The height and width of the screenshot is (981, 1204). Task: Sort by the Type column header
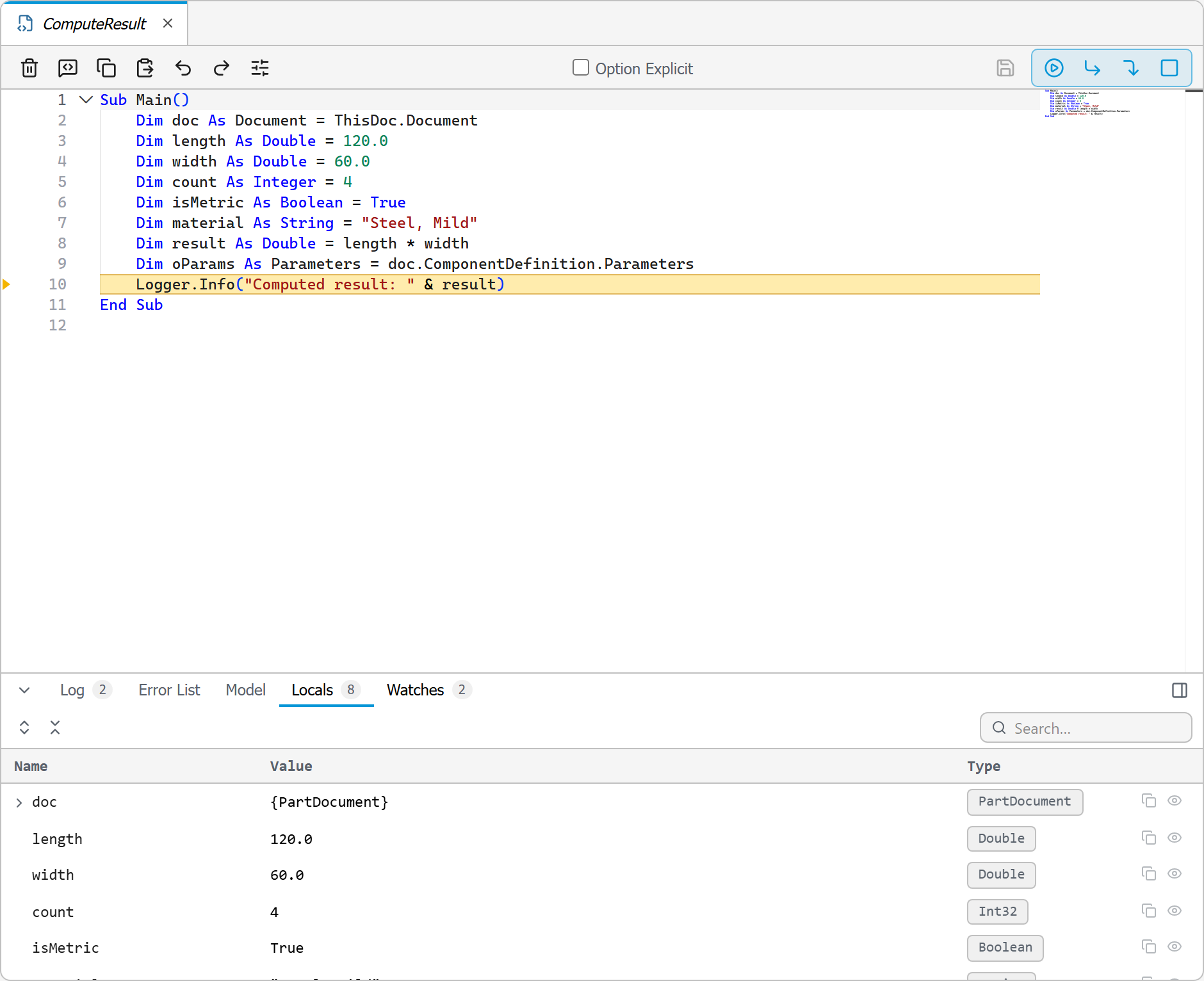[984, 766]
